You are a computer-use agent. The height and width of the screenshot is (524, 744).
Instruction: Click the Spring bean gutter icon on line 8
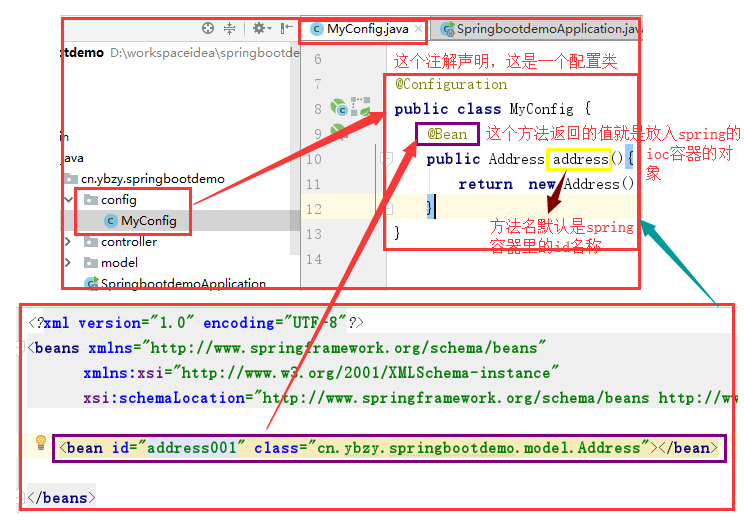click(339, 107)
